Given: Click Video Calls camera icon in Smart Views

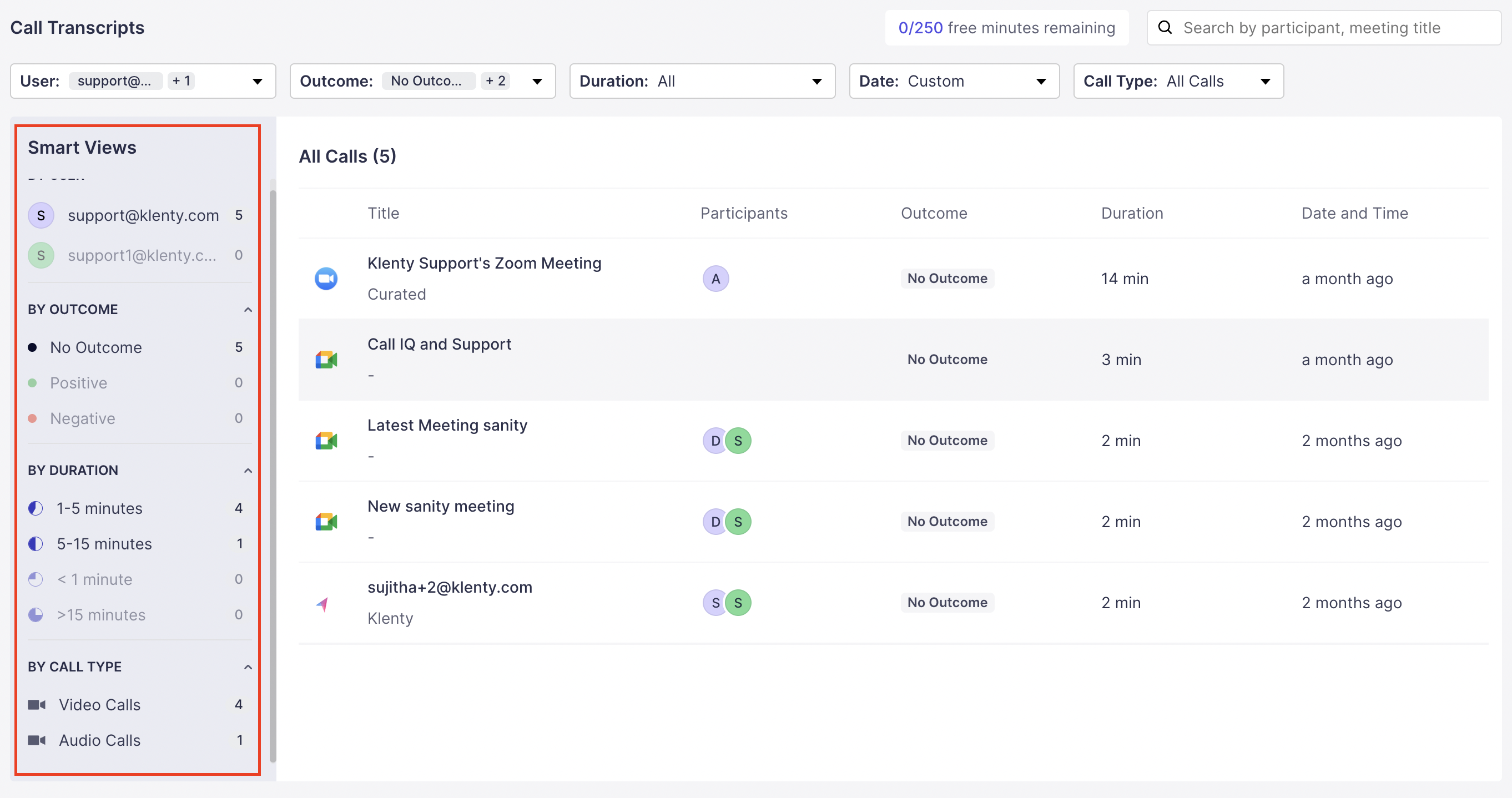Looking at the screenshot, I should point(37,704).
